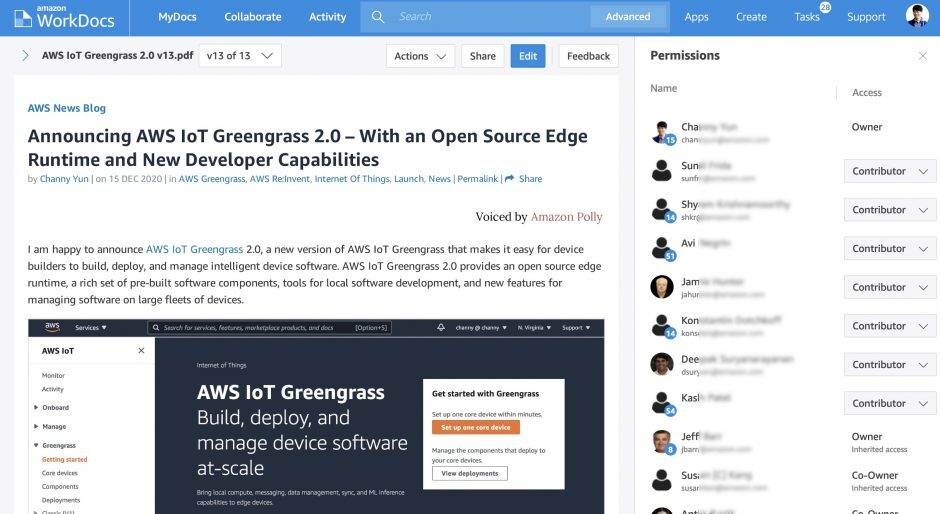The width and height of the screenshot is (940, 514).
Task: Click the AWS logo in embedded console
Action: coord(52,327)
